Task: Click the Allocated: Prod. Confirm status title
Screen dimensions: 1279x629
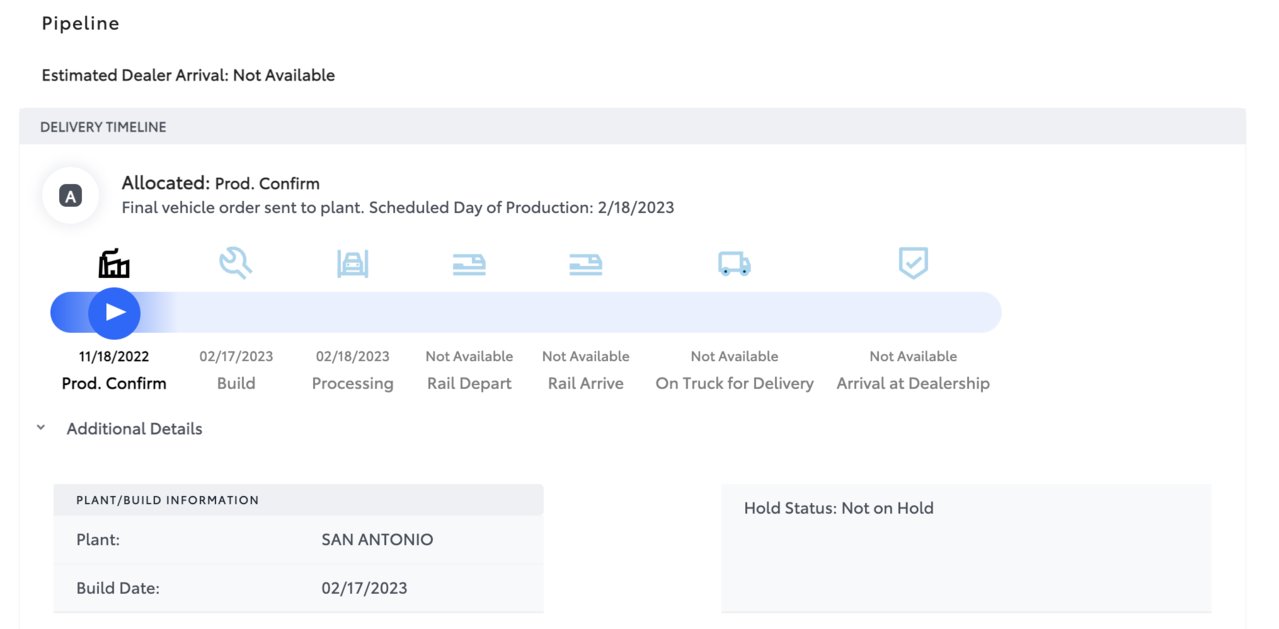Action: 221,183
